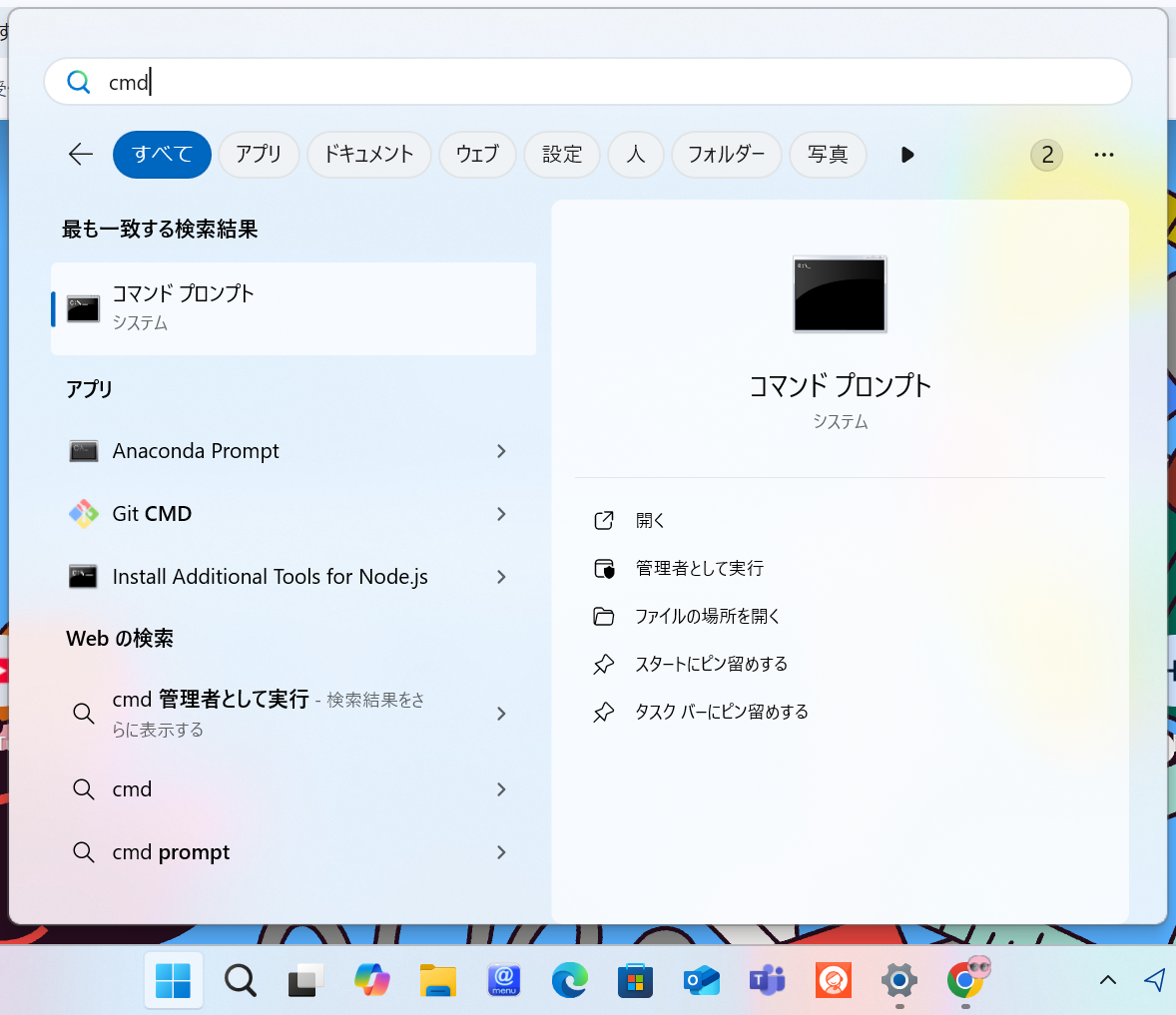Open Task View on the taskbar
This screenshot has width=1176, height=1015.
coord(305,981)
